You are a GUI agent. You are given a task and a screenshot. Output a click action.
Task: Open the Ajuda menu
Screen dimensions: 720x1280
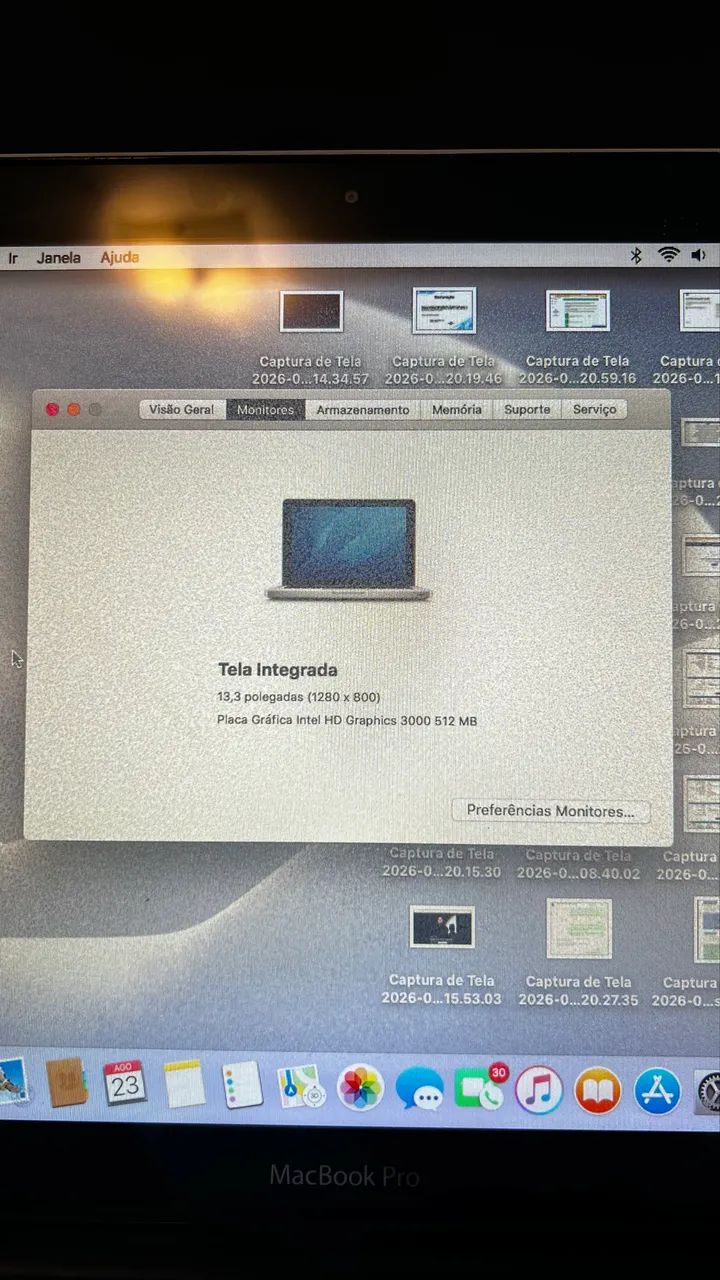tap(120, 257)
